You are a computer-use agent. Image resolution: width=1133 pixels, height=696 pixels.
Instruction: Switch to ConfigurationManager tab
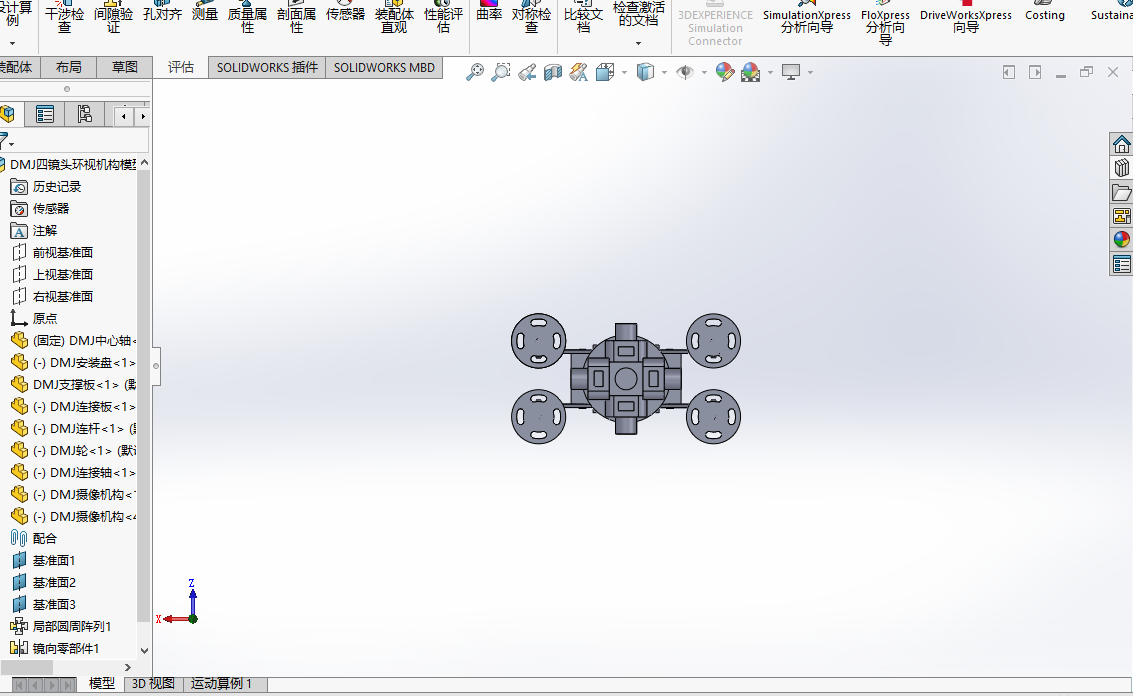click(85, 114)
